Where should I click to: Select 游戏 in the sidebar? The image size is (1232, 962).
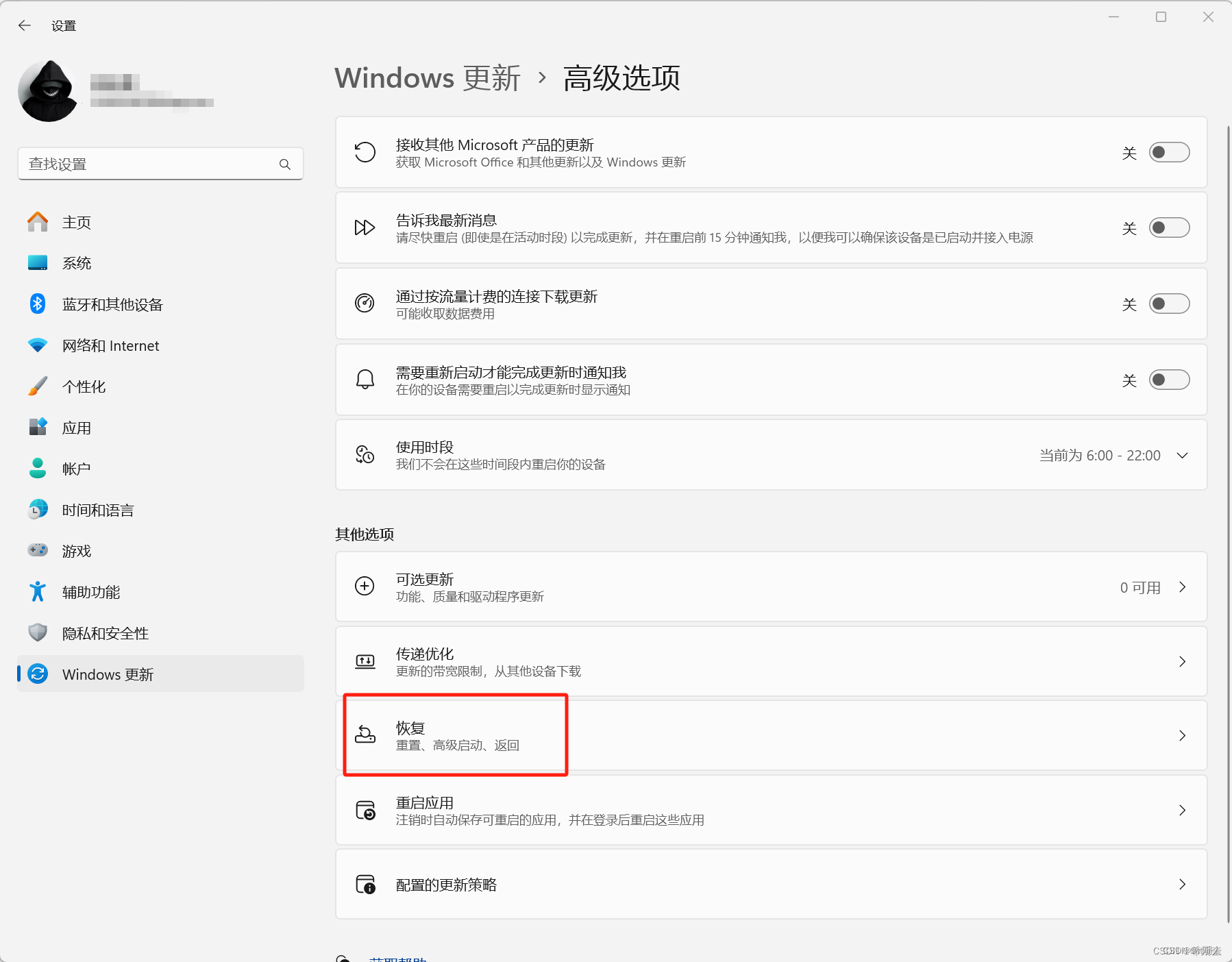[160, 551]
